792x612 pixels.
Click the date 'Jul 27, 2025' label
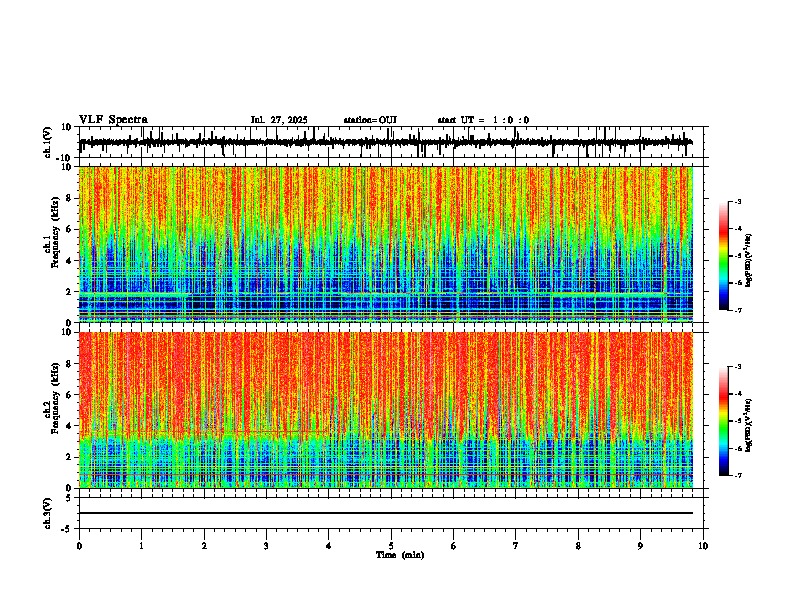(x=279, y=120)
